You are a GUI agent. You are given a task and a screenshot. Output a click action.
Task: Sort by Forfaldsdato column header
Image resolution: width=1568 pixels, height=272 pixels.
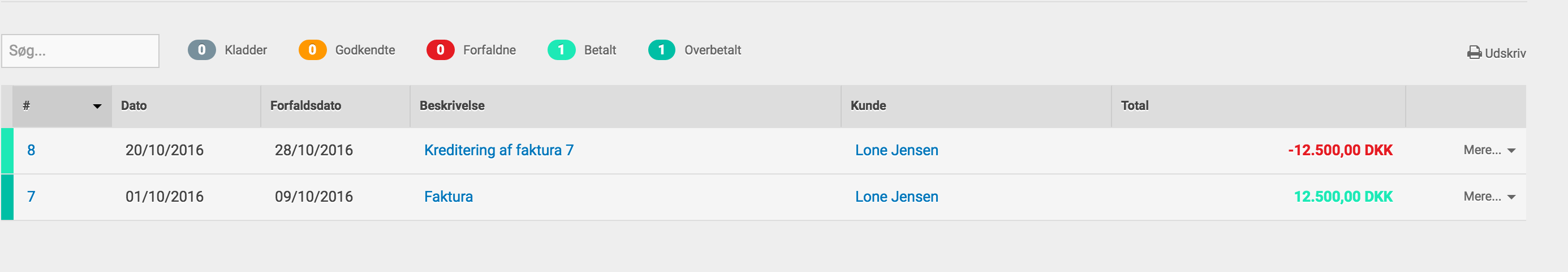[x=305, y=105]
